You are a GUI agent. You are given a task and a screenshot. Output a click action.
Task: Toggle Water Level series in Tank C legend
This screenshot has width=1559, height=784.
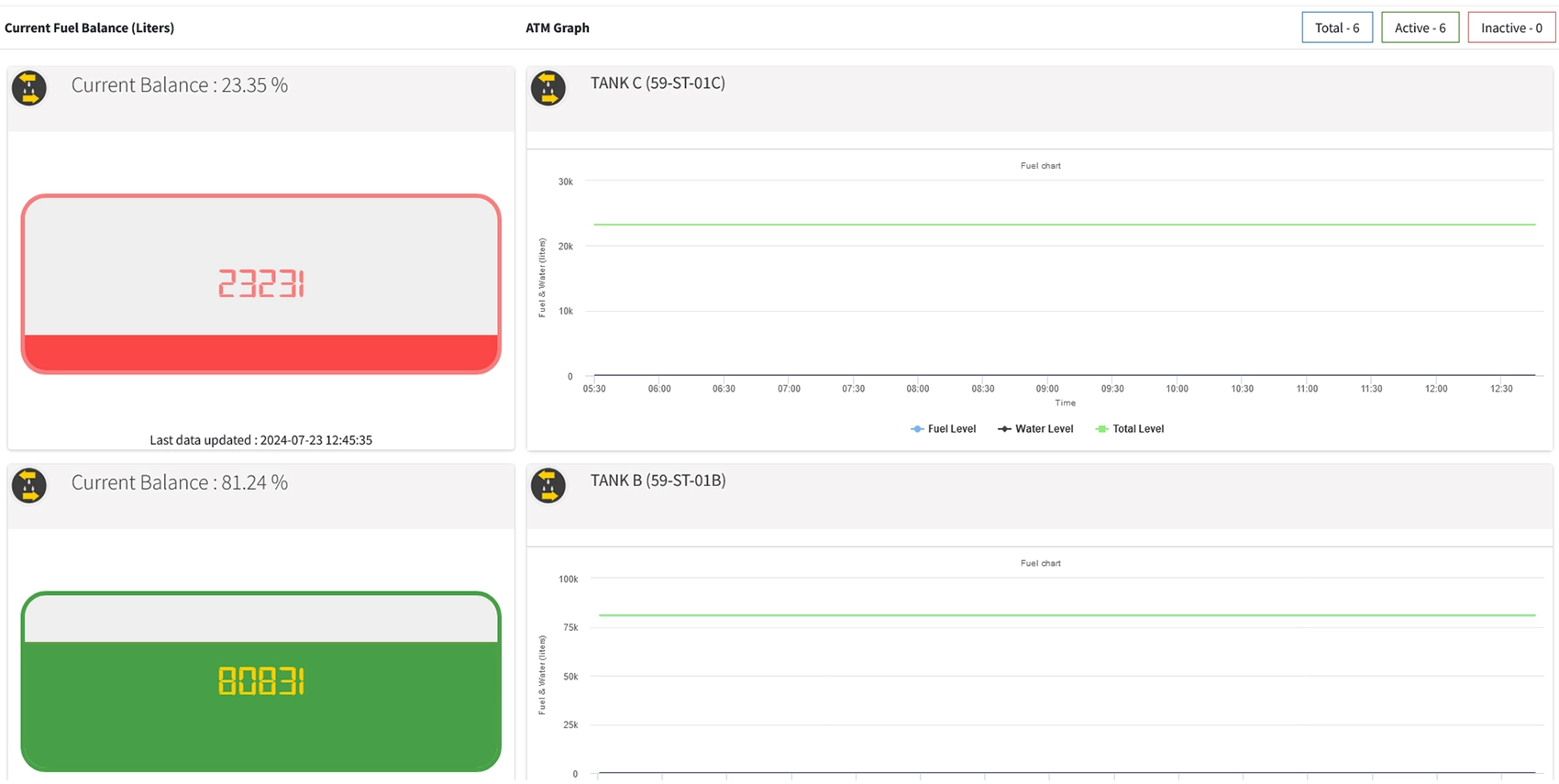click(1035, 429)
